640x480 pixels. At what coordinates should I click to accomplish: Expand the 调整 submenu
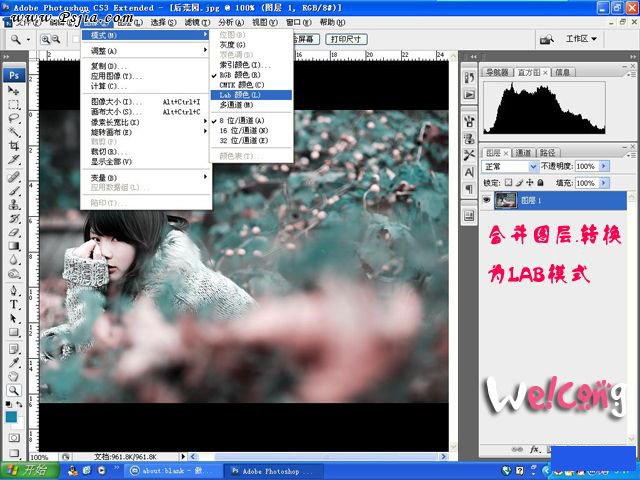click(x=146, y=51)
